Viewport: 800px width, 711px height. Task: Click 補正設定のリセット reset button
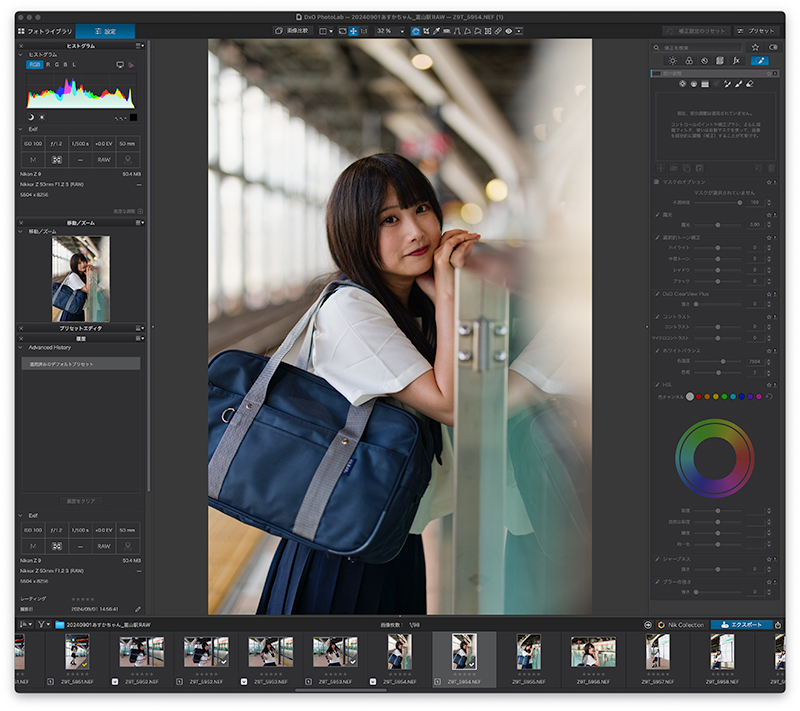[x=696, y=31]
